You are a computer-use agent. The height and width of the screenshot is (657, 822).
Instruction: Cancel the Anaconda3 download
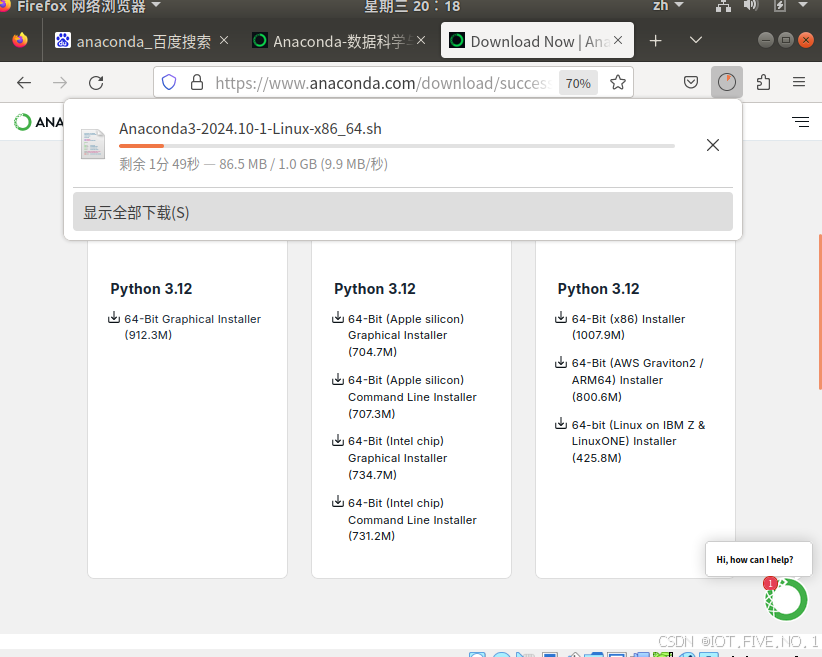pyautogui.click(x=712, y=145)
